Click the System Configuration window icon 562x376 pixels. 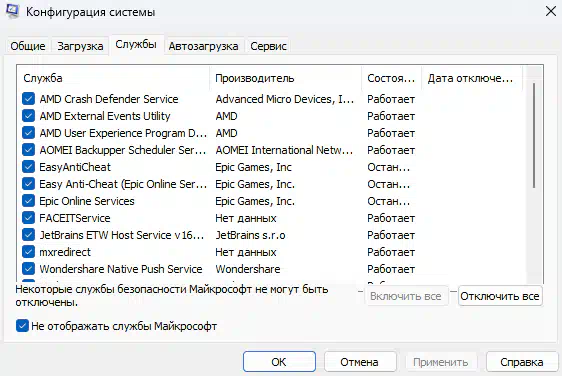tap(12, 11)
